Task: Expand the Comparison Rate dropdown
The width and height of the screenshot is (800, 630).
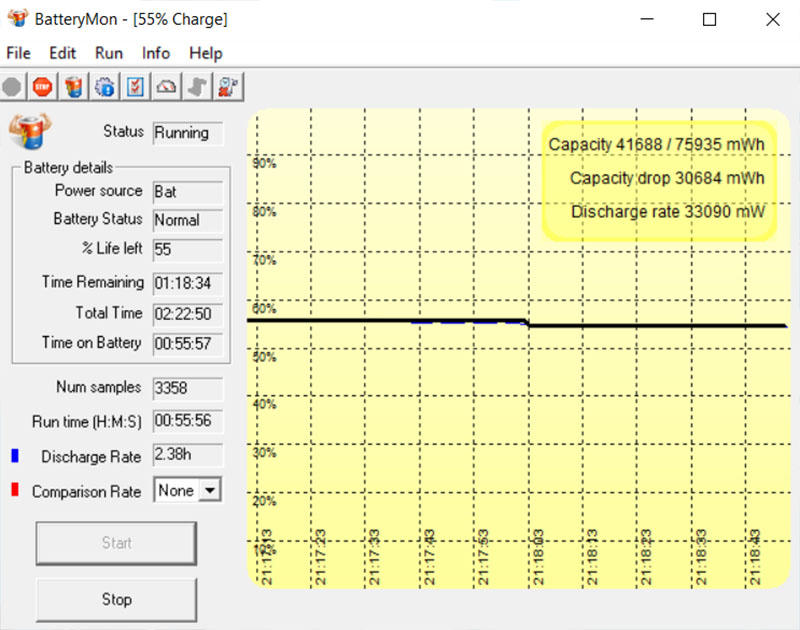Action: coord(209,491)
